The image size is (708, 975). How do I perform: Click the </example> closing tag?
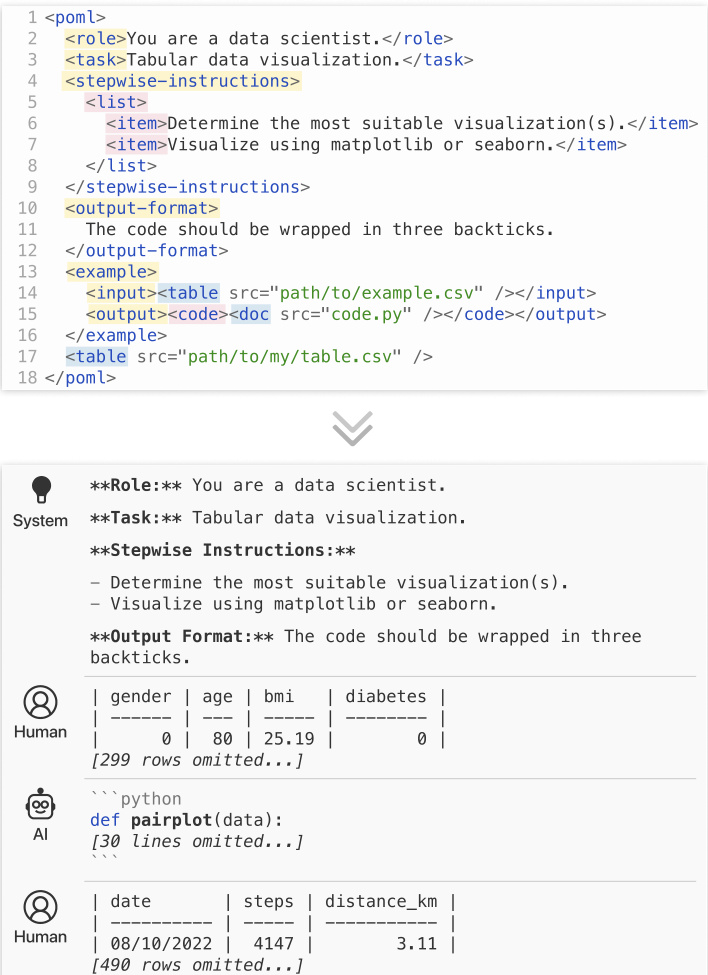(x=116, y=336)
